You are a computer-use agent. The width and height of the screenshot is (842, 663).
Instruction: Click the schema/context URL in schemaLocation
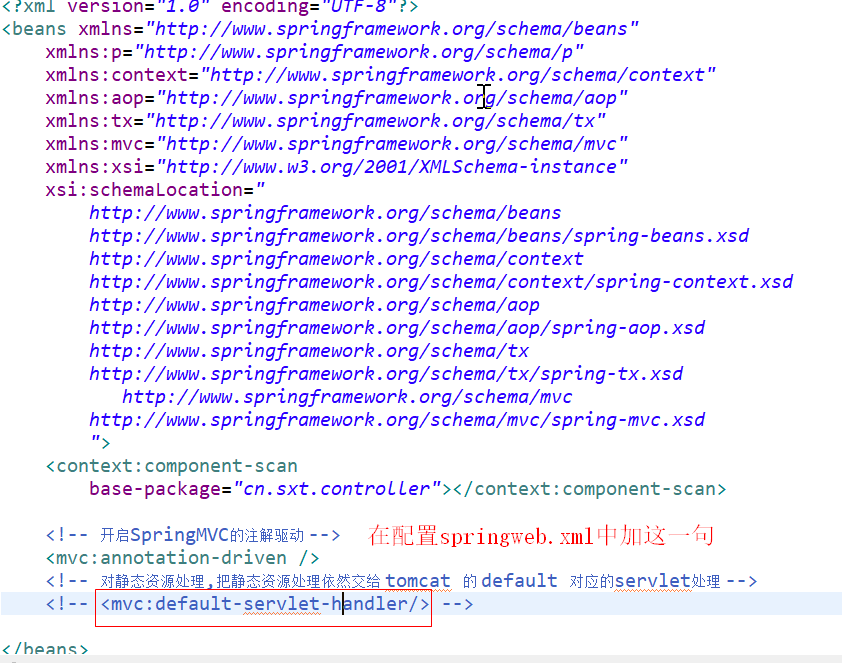click(x=336, y=259)
